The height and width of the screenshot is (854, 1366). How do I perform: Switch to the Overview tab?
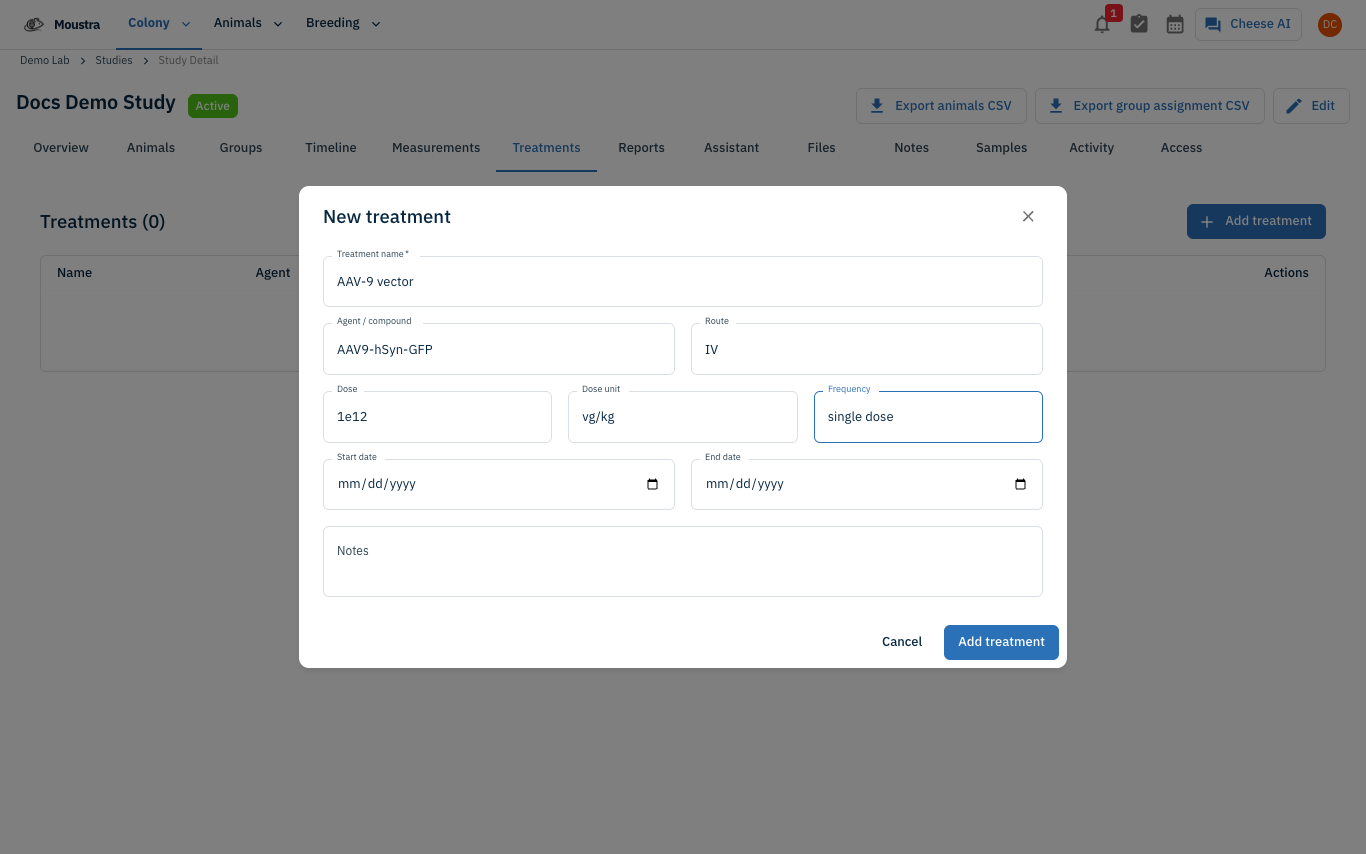pyautogui.click(x=61, y=148)
